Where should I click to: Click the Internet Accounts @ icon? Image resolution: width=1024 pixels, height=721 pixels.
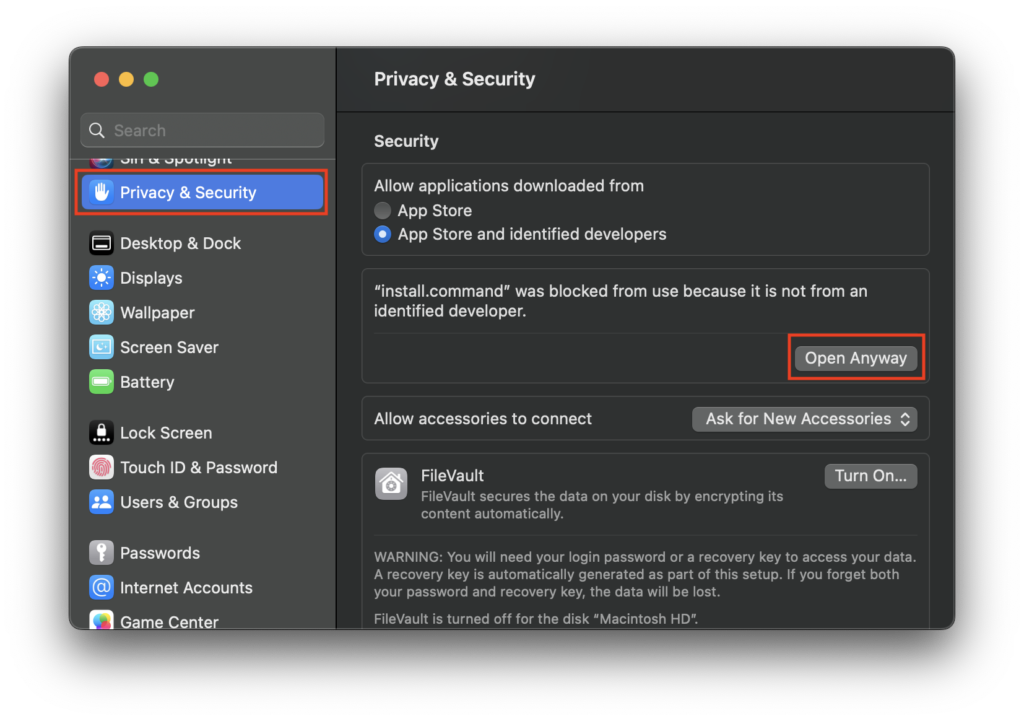coord(101,588)
